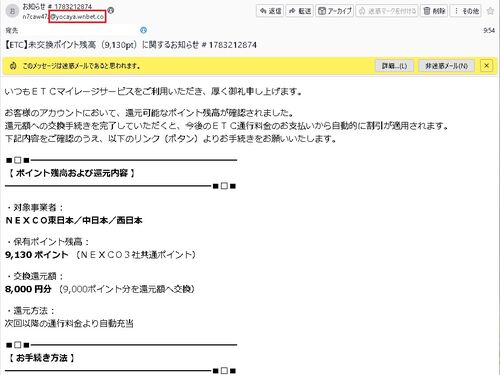The width and height of the screenshot is (500, 375).
Task: Click the sender email address n7caw47@yocaya.wnbet.co
Action: [63, 16]
